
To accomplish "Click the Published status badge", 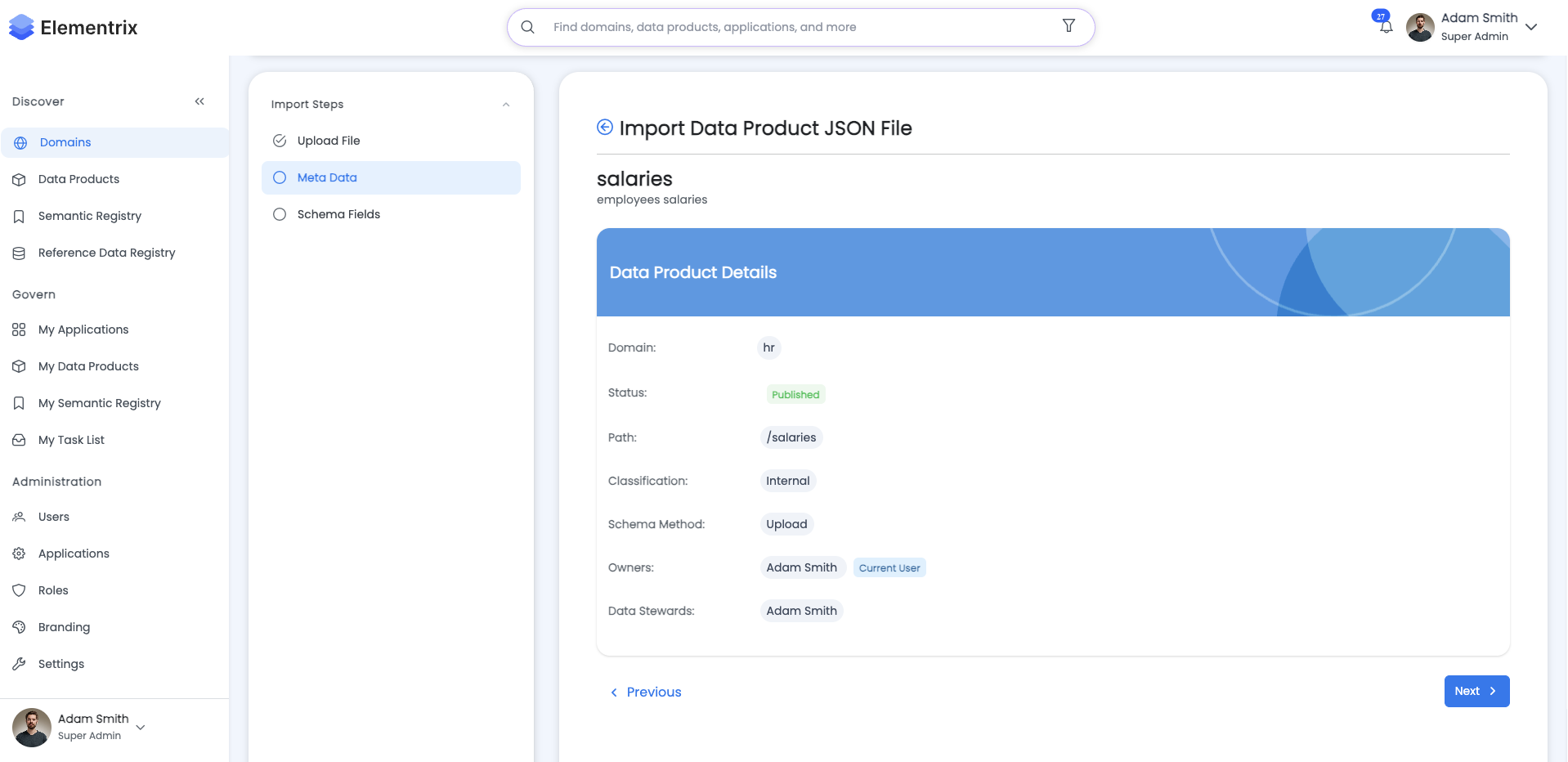I will (x=795, y=394).
